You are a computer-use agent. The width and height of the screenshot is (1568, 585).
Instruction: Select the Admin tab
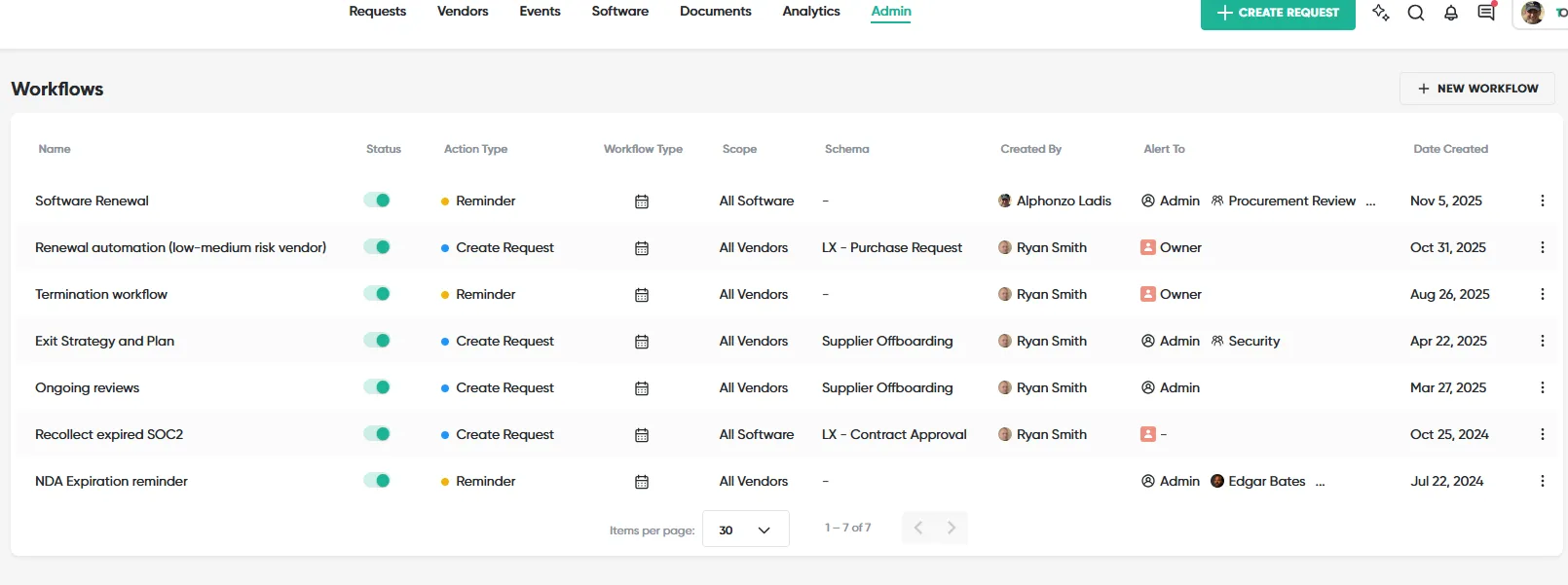(x=891, y=11)
